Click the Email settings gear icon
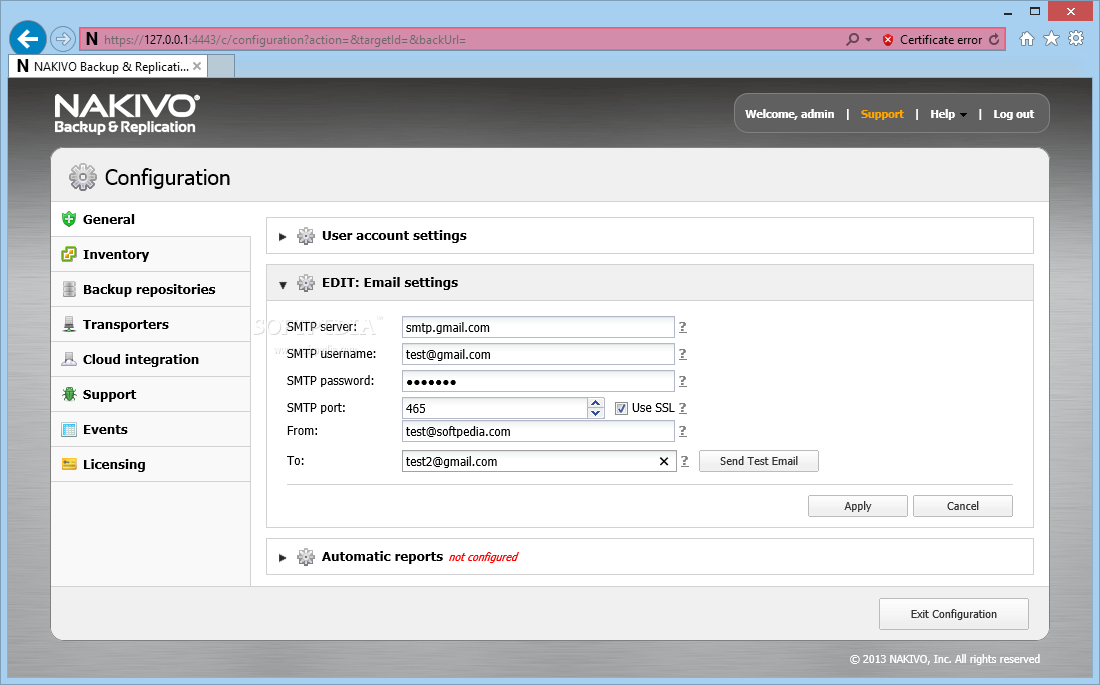Screen dimensions: 1100x685 tap(306, 283)
